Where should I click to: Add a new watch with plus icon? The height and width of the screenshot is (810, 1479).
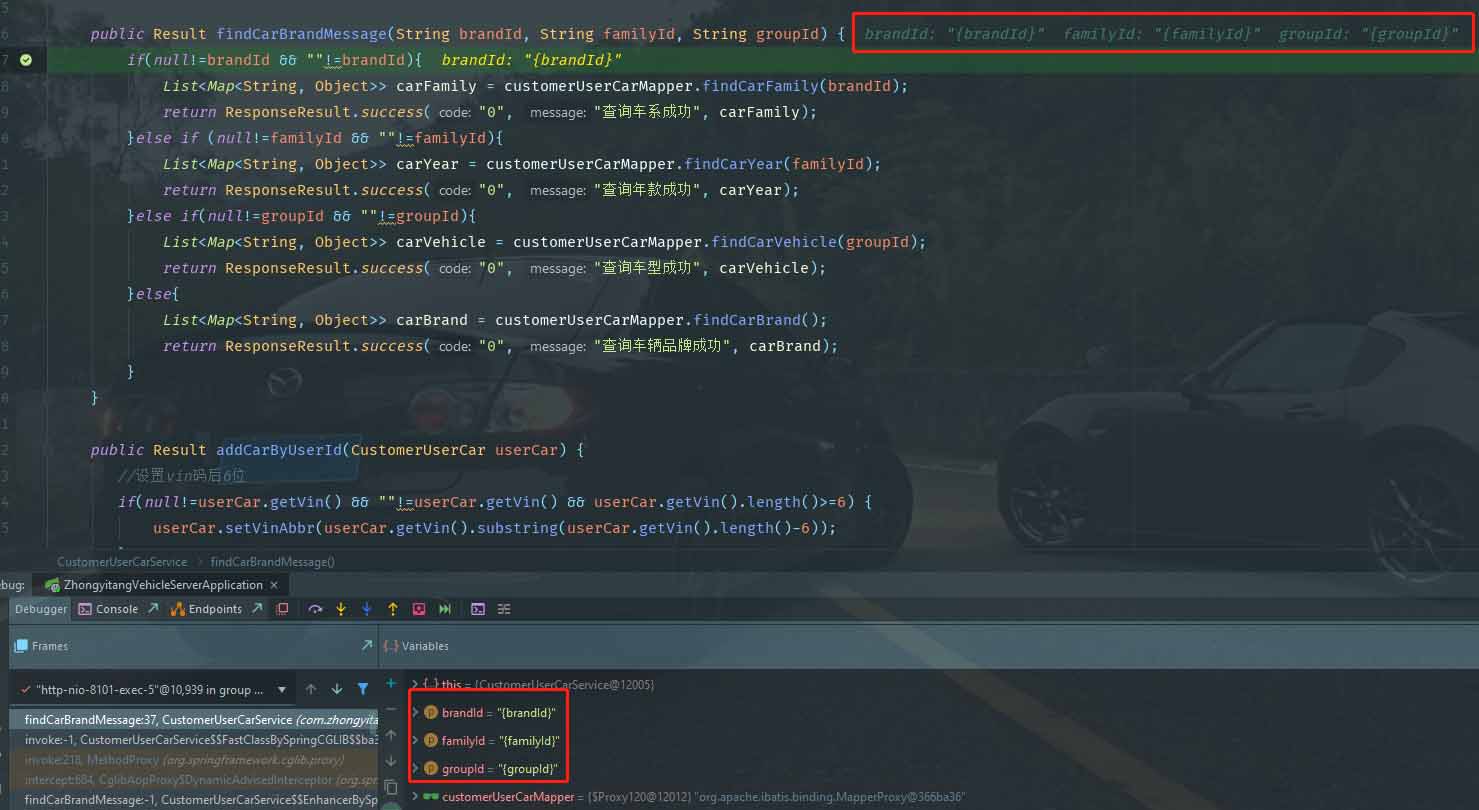coord(391,683)
